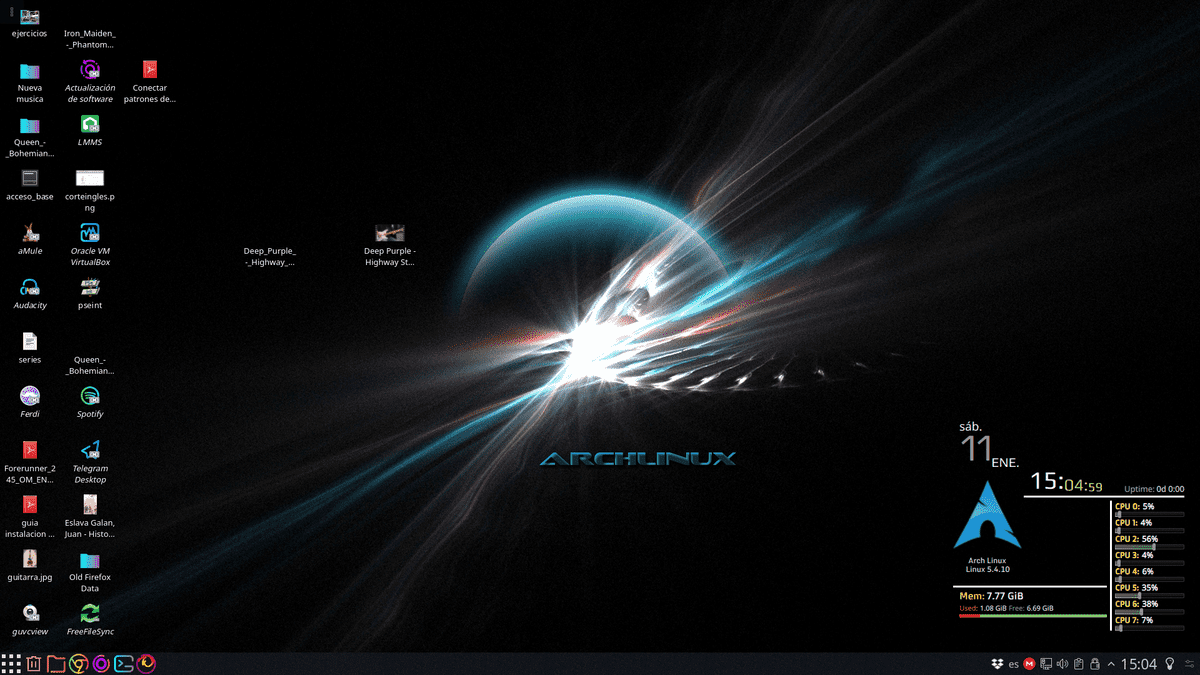Click the lightbulb tray icon
1200x675 pixels.
(x=1170, y=664)
